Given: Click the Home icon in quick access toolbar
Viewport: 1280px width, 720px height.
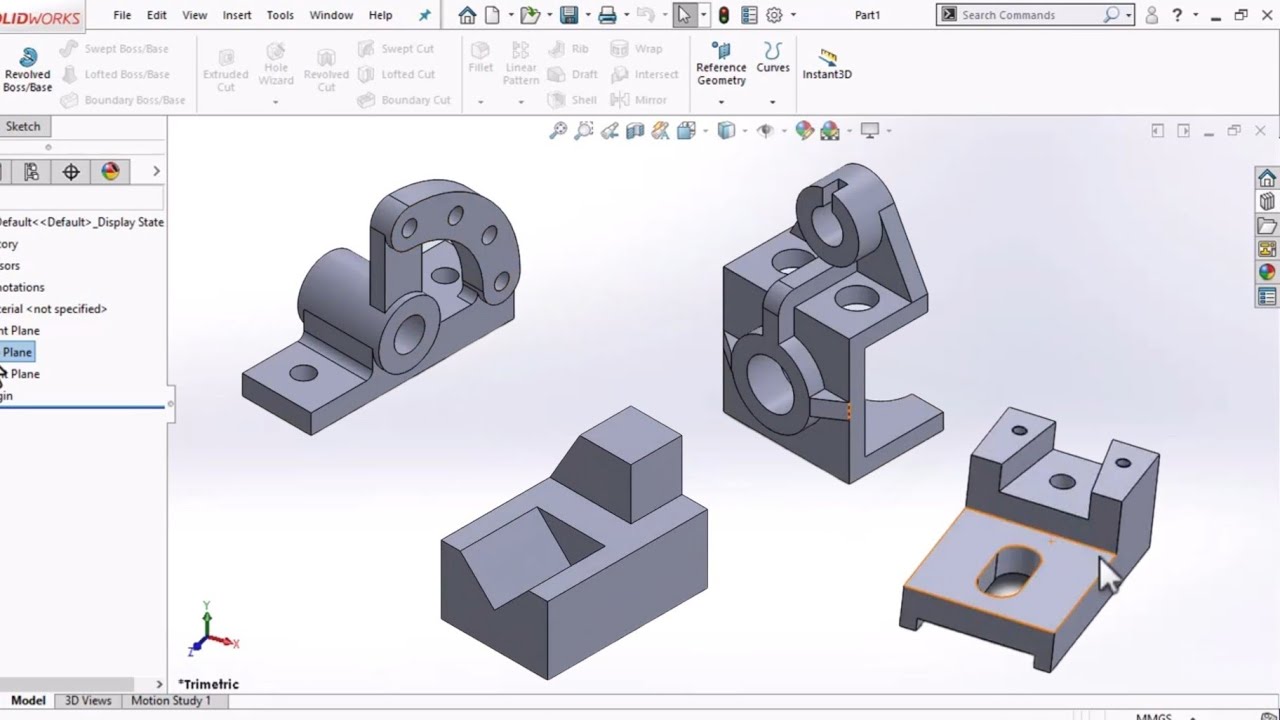Looking at the screenshot, I should [467, 15].
